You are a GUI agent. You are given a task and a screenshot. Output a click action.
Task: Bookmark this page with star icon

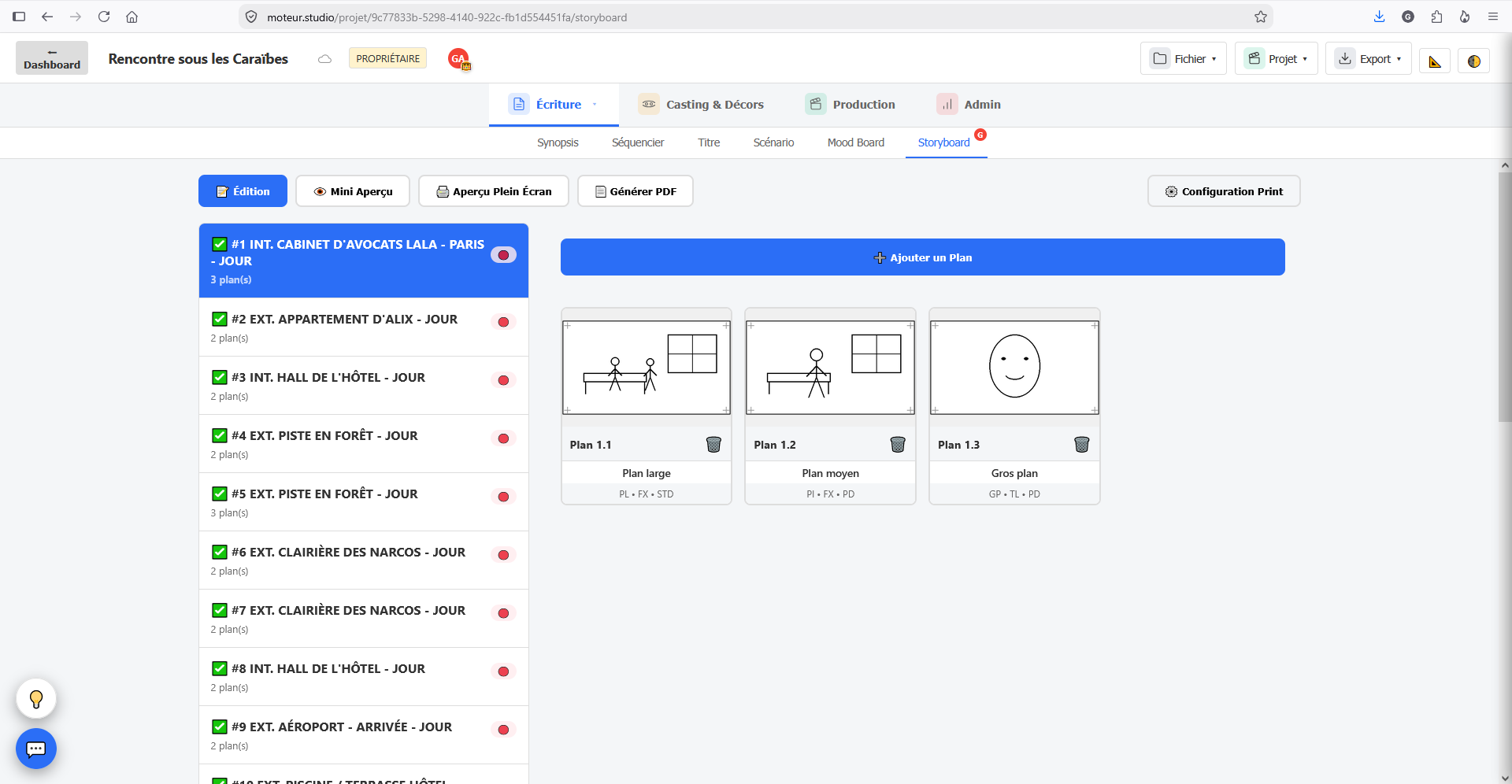(x=1261, y=17)
